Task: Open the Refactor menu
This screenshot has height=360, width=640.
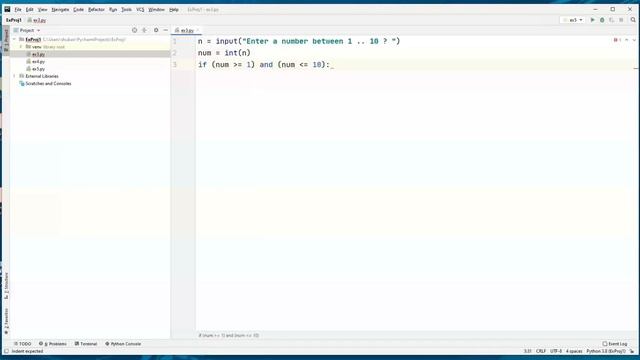Action: click(x=96, y=9)
